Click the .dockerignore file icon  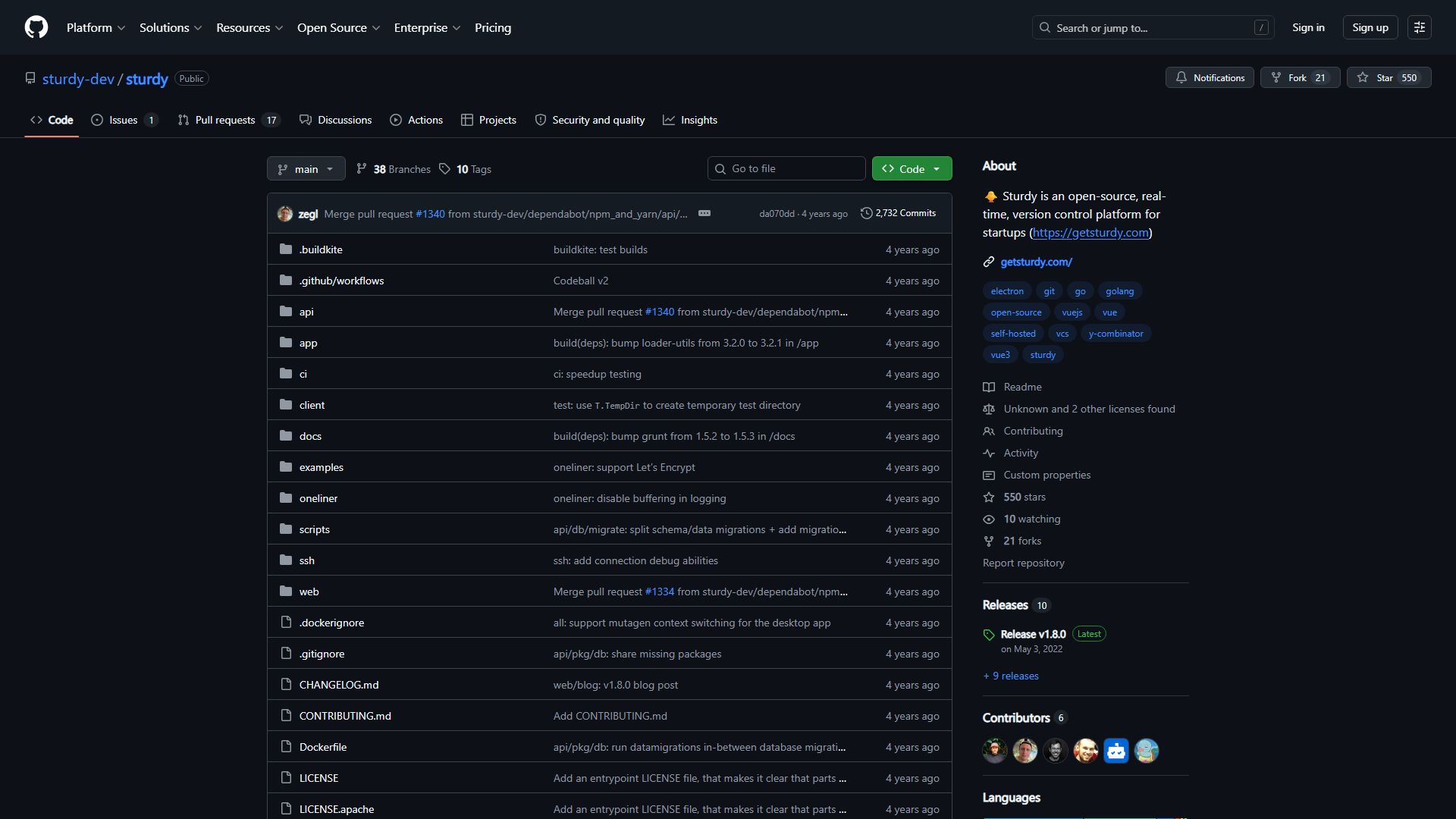click(286, 622)
